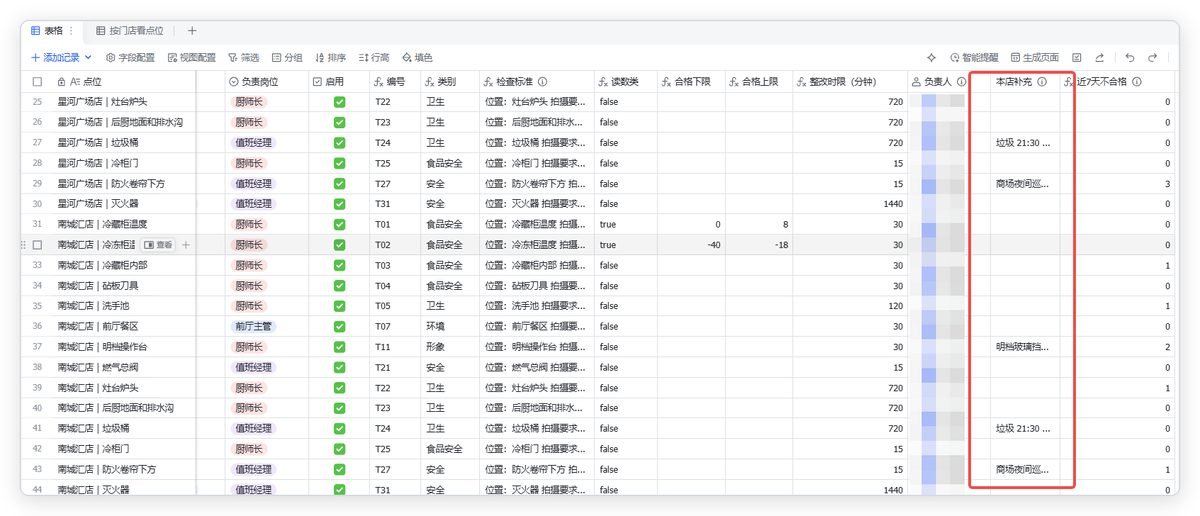Select the 值班经理 tag for 星河广场店 | 防火卷帘下方
Screen dimensions: 1200x516
(253, 184)
